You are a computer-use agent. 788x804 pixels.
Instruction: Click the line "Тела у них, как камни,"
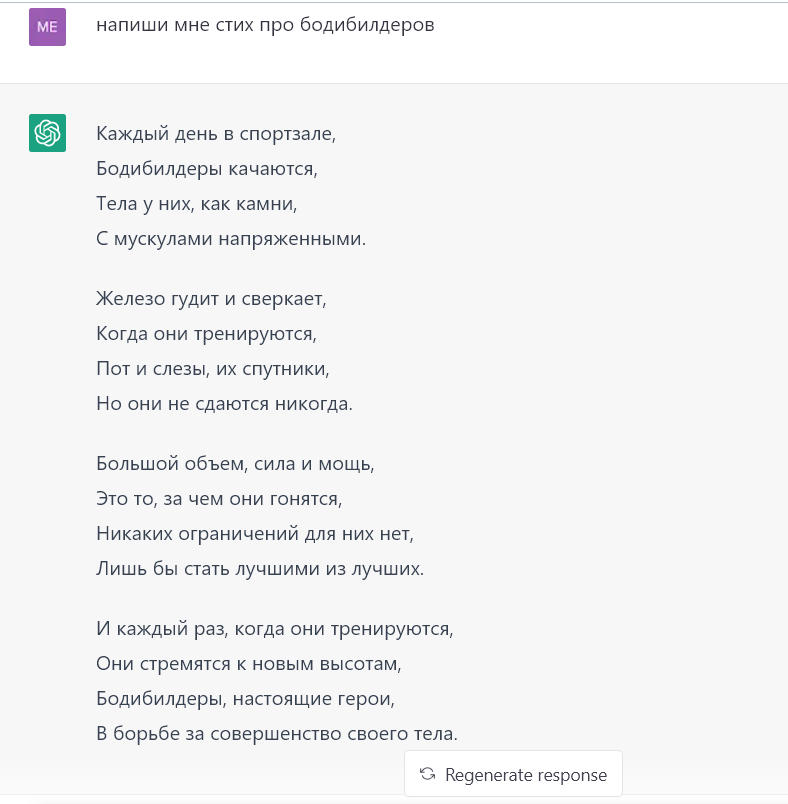point(197,204)
